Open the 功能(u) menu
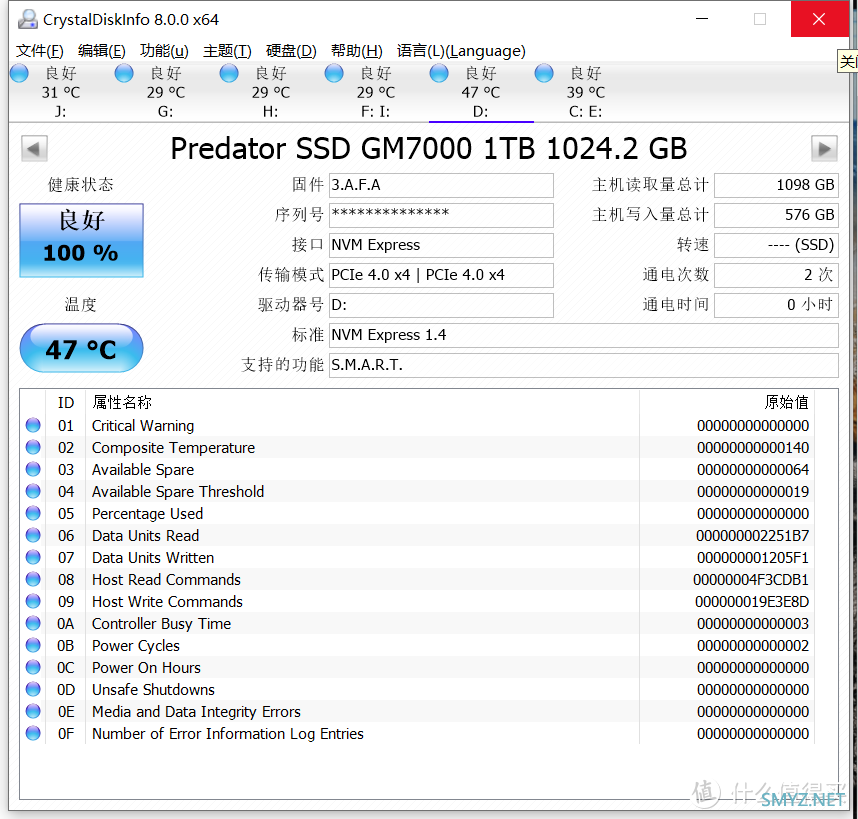This screenshot has width=858, height=819. 164,51
